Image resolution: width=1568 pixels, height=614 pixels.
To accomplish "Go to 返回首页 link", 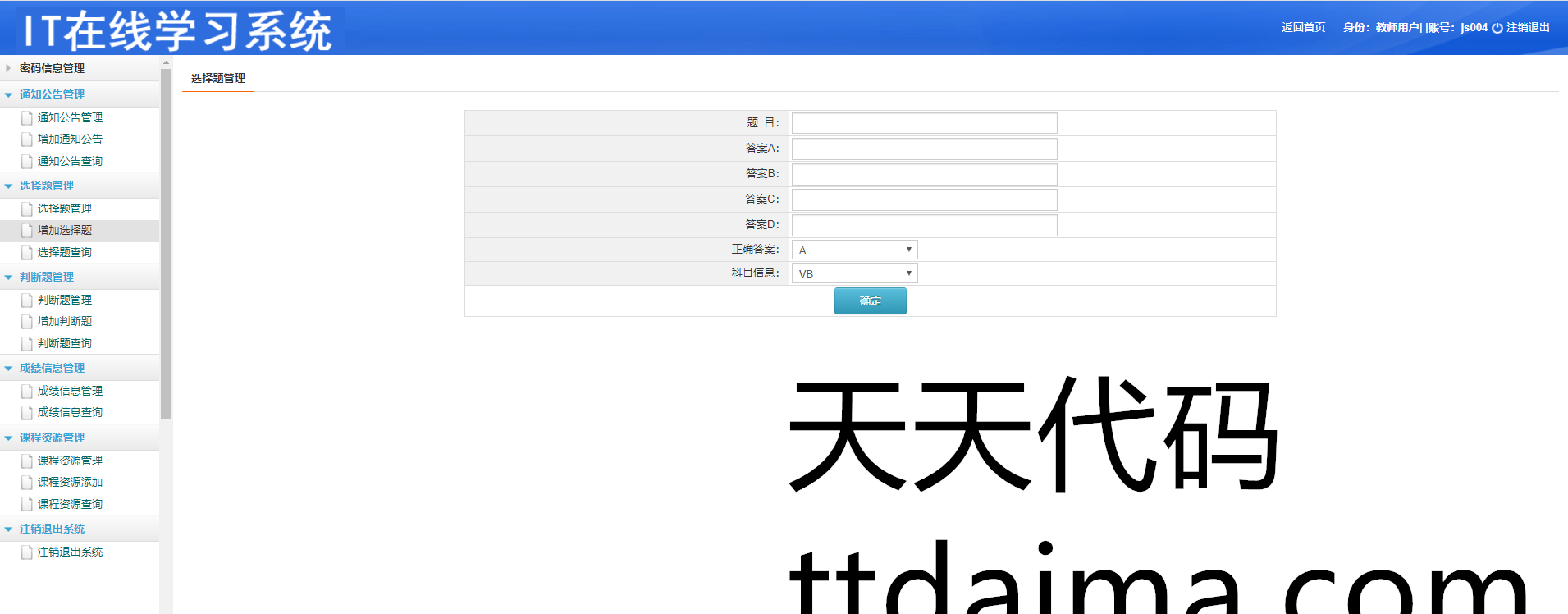I will (x=1303, y=27).
